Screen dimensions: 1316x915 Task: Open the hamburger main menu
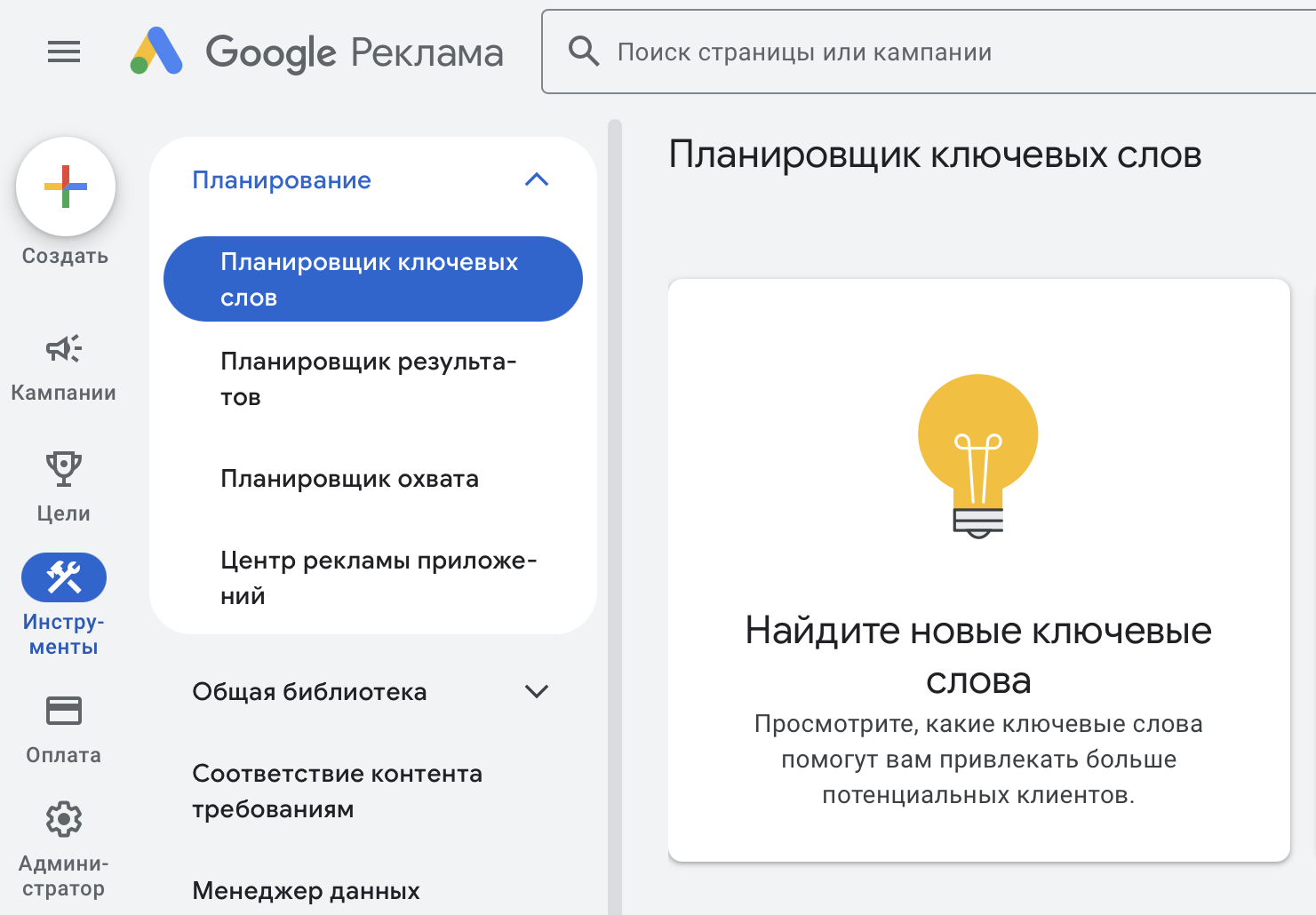click(x=64, y=52)
